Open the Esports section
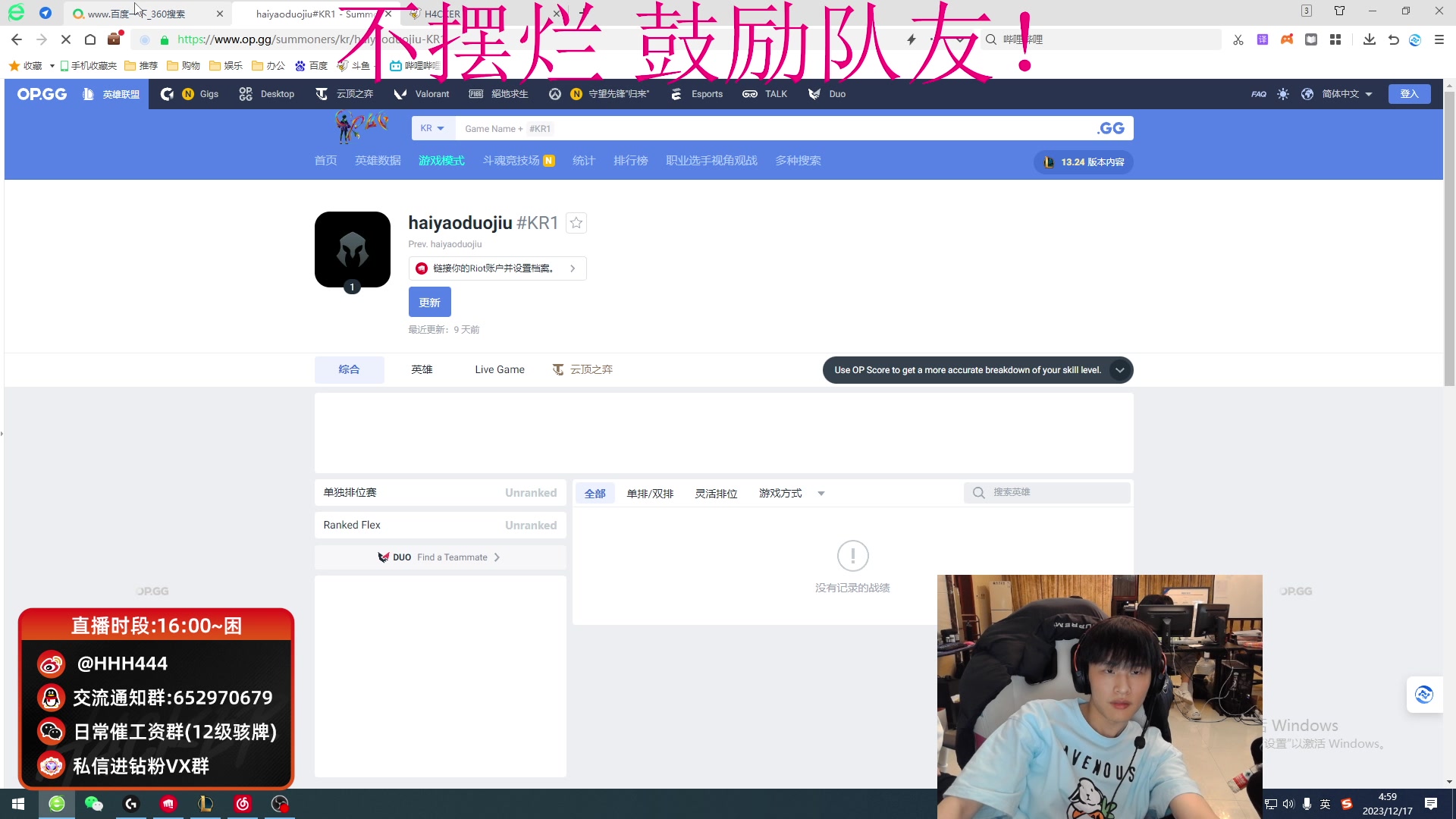The image size is (1456, 819). point(696,94)
